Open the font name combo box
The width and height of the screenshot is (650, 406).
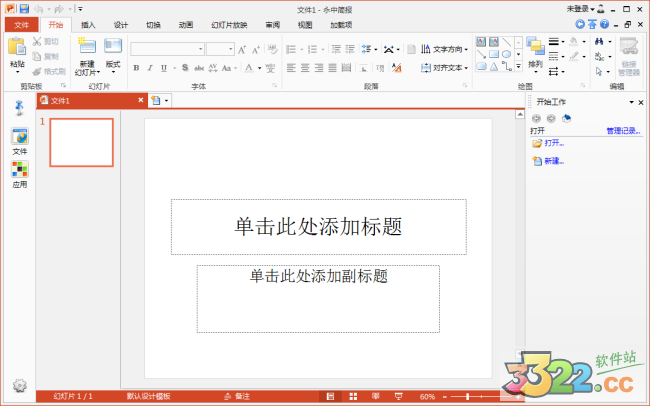(x=167, y=49)
